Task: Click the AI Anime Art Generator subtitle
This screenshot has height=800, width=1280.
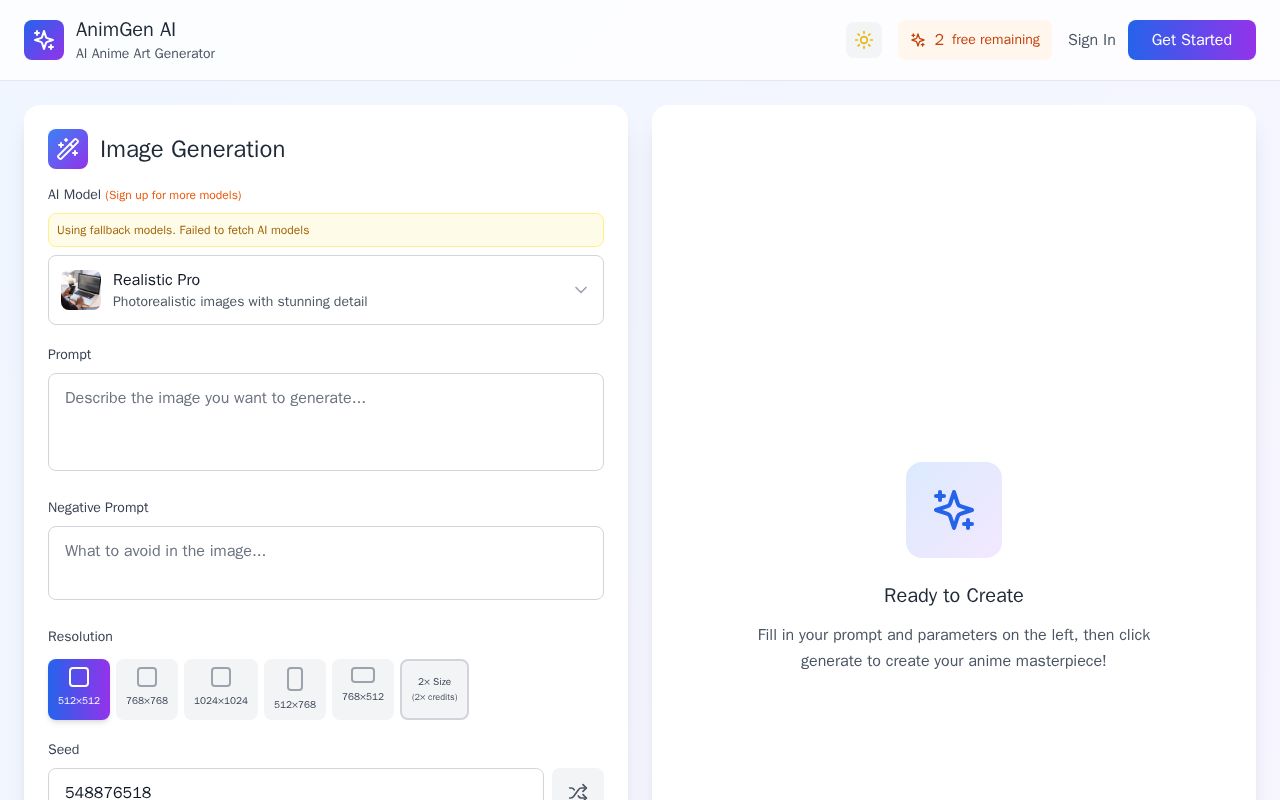Action: point(146,54)
